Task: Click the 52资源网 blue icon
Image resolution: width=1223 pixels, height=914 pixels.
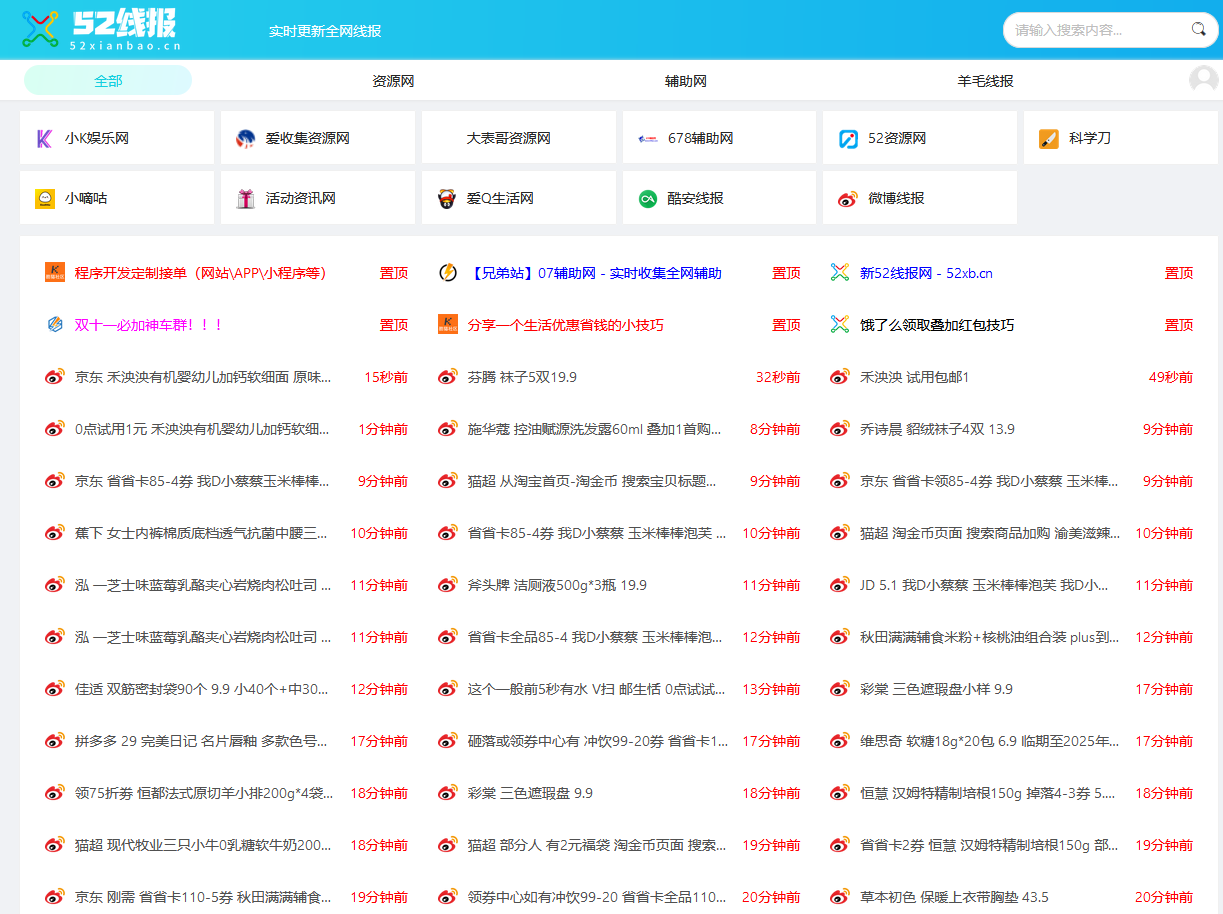Action: (x=848, y=138)
